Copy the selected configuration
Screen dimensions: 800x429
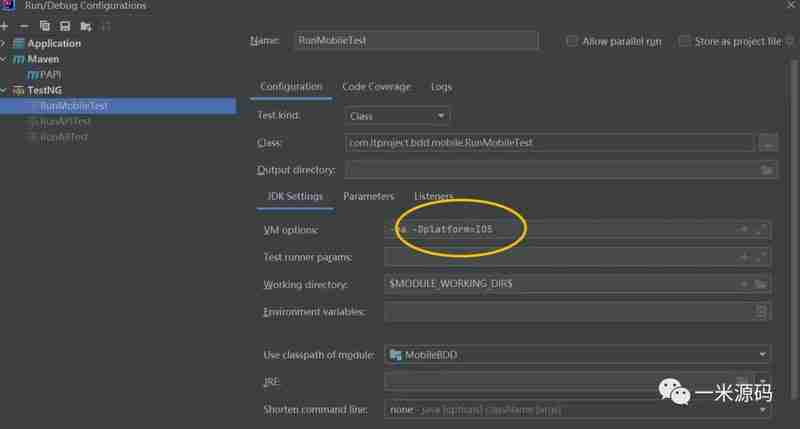tap(45, 26)
